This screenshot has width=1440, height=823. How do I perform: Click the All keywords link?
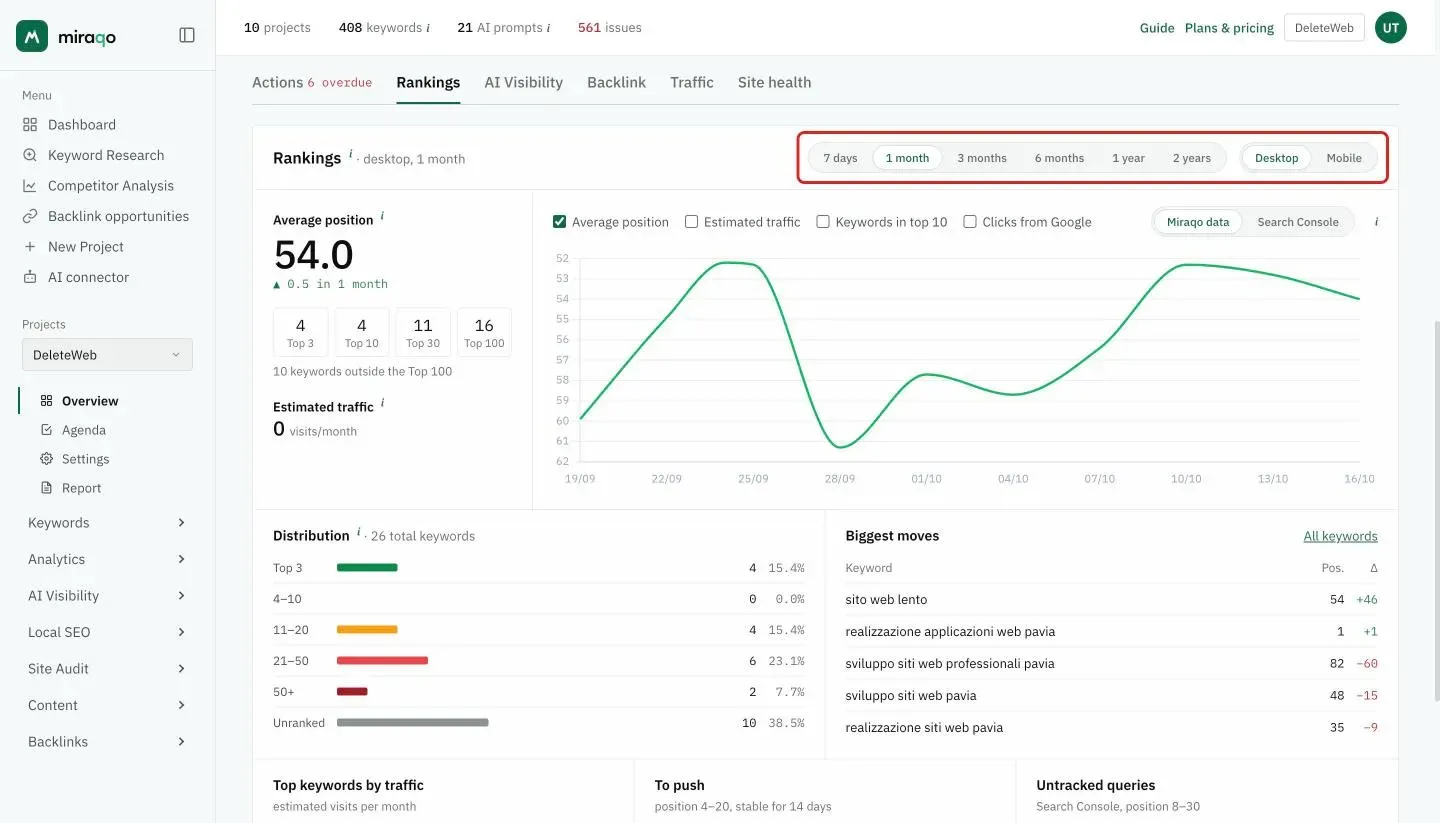(x=1340, y=536)
